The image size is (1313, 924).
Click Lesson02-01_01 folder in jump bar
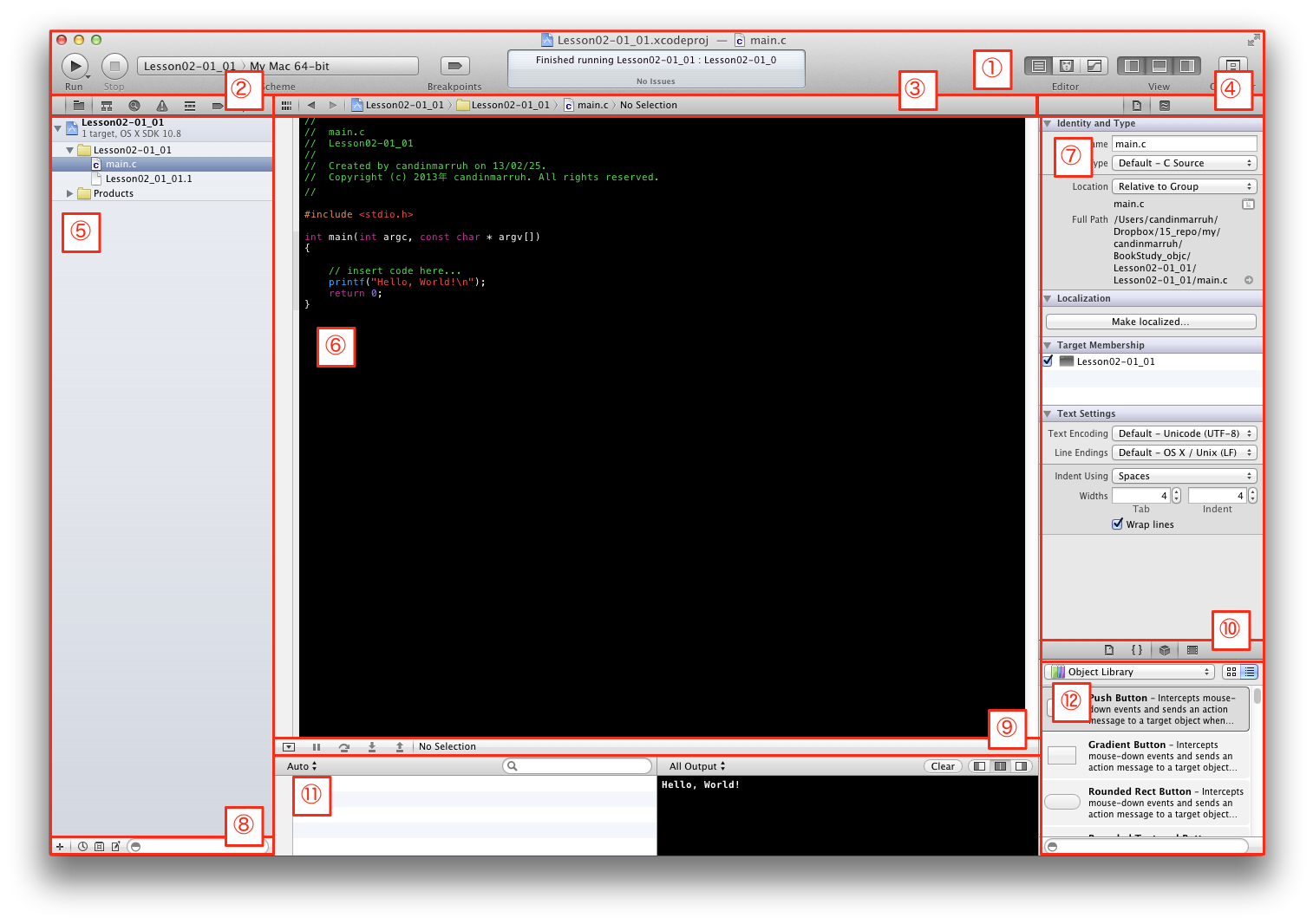[x=503, y=105]
